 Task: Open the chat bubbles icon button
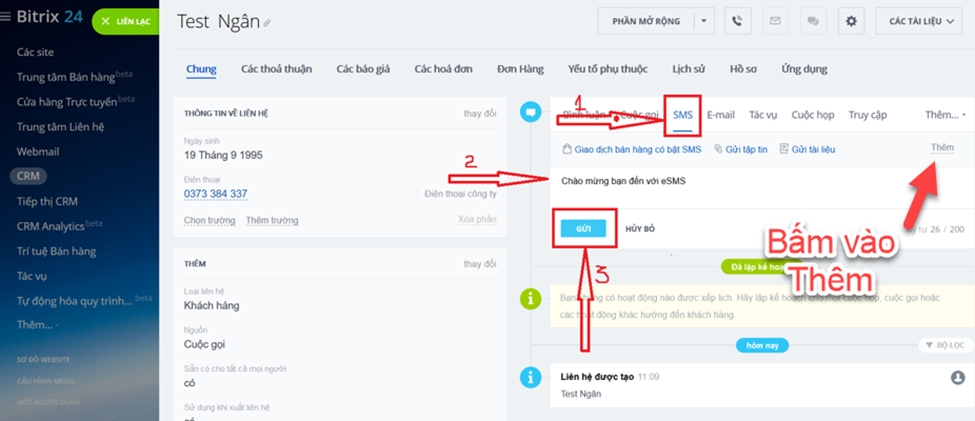(x=812, y=21)
